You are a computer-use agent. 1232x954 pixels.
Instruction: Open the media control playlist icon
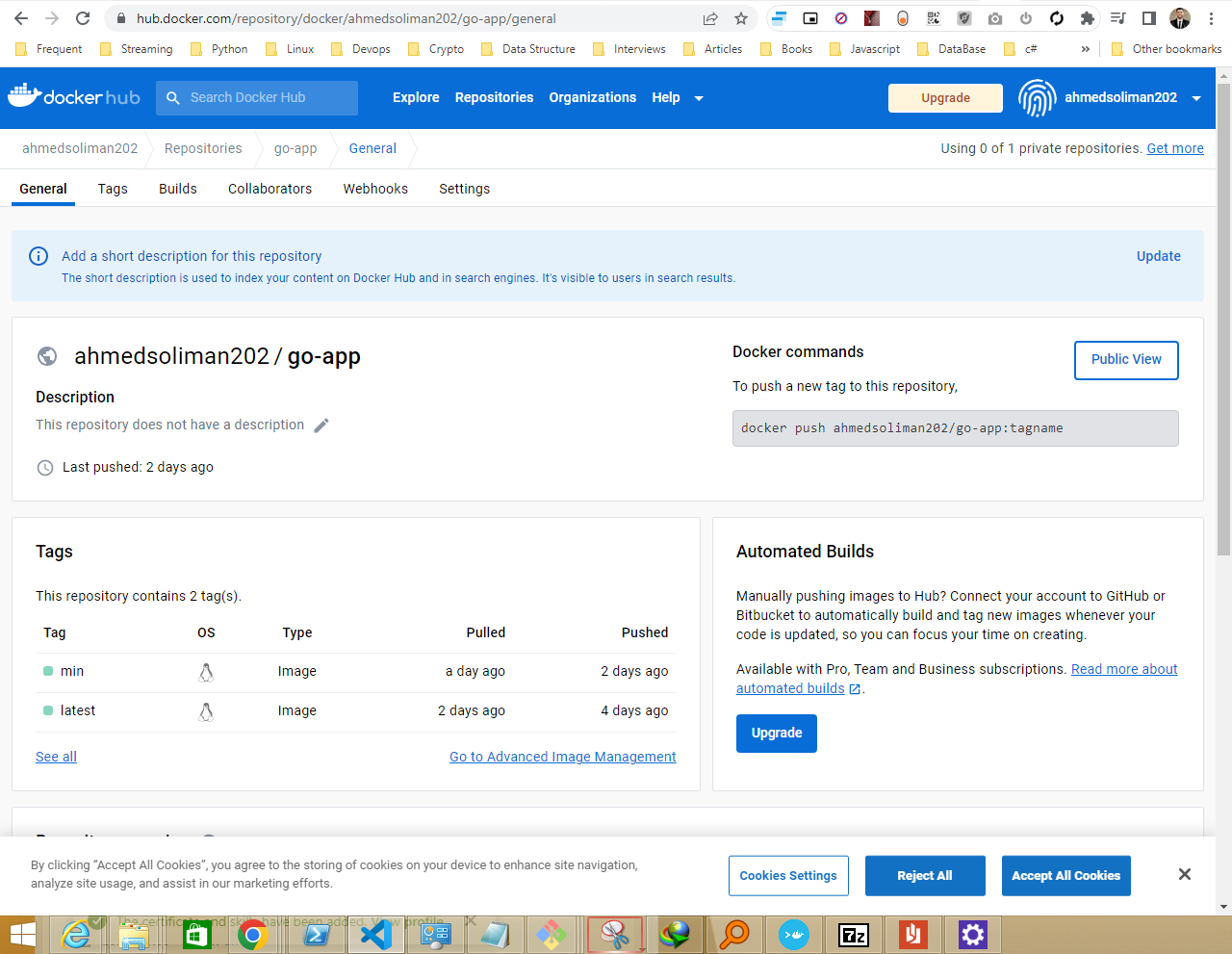pos(1118,18)
